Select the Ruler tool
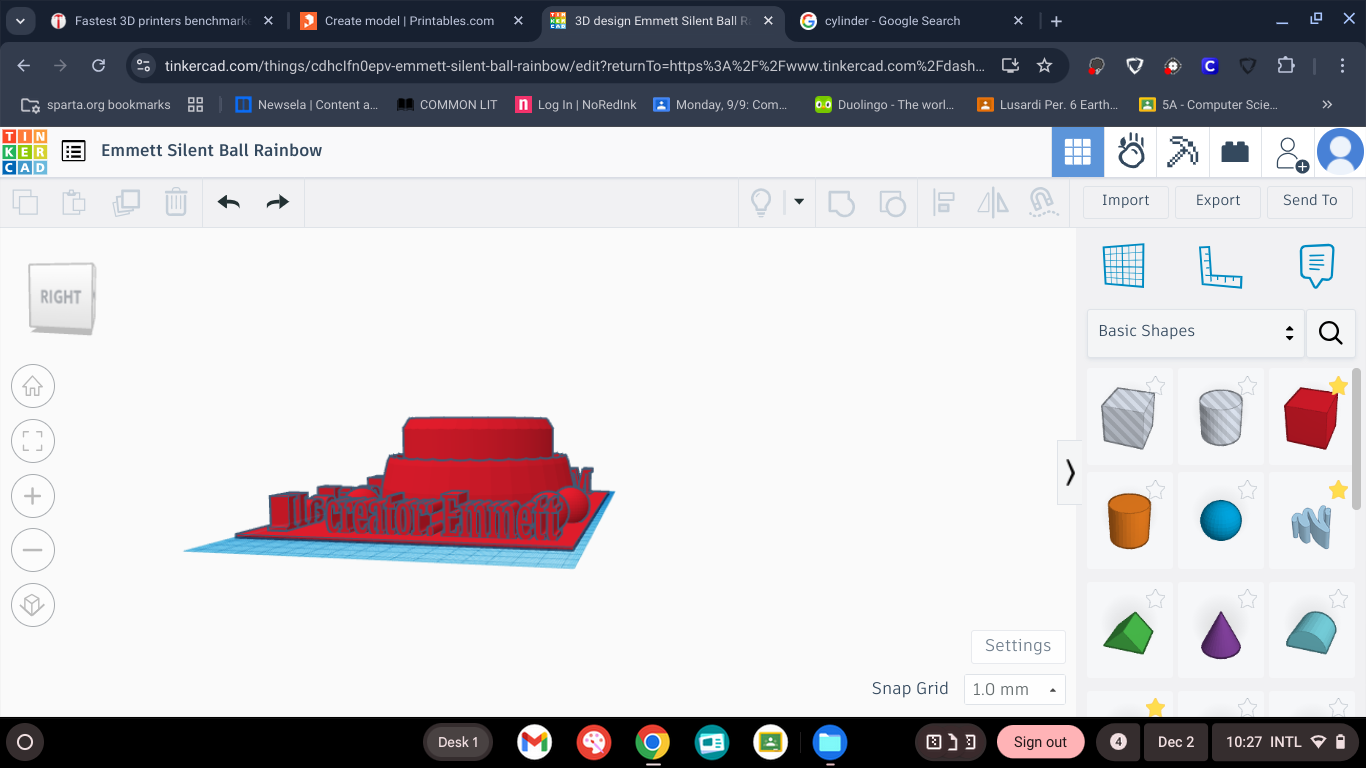 pyautogui.click(x=1220, y=266)
